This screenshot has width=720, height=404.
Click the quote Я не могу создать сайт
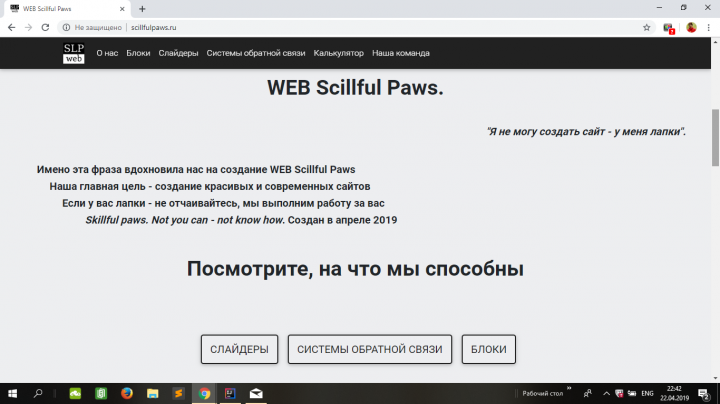(586, 132)
